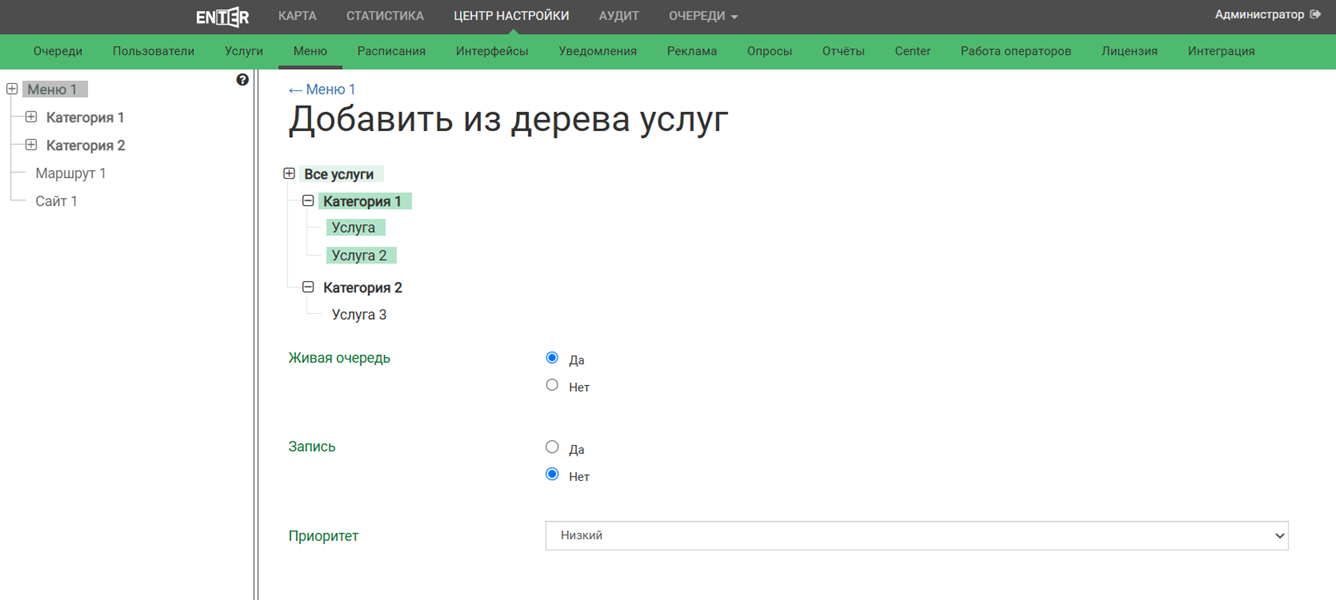Toggle the Все услуги tree node
1336x600 pixels.
[x=289, y=174]
